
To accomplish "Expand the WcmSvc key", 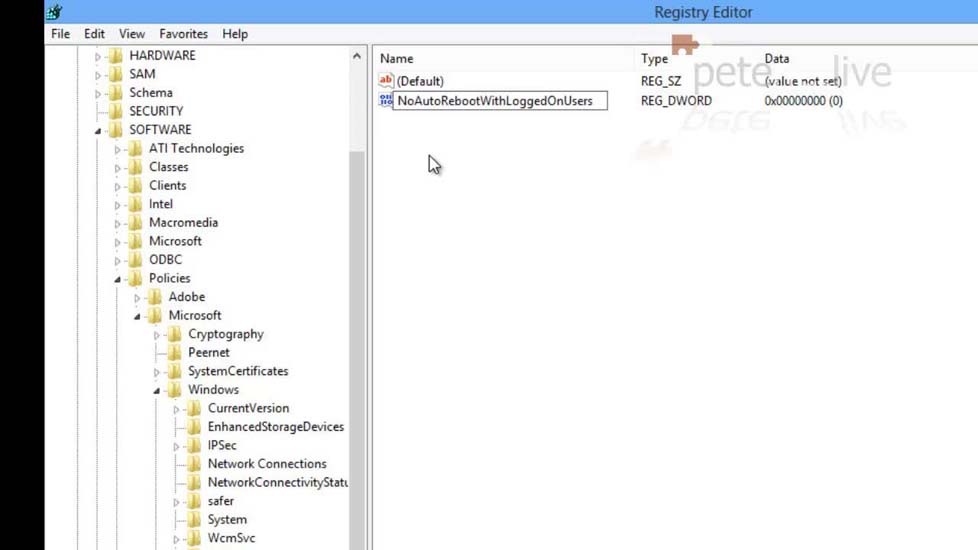I will point(177,539).
